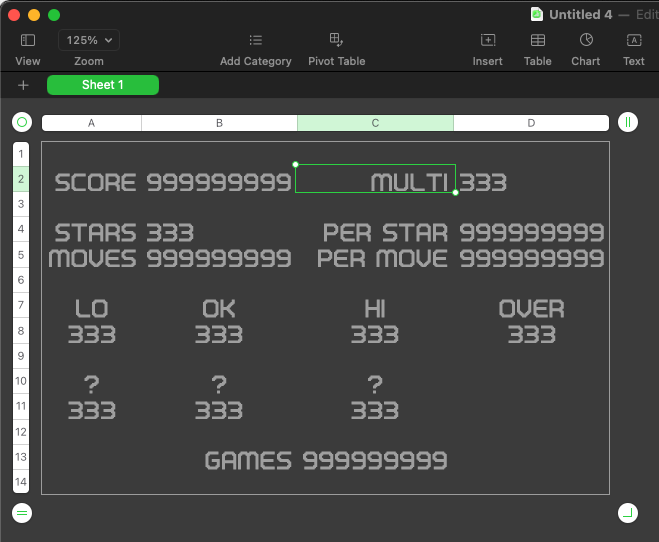
Task: Select the Sheet 1 tab
Action: click(x=103, y=85)
